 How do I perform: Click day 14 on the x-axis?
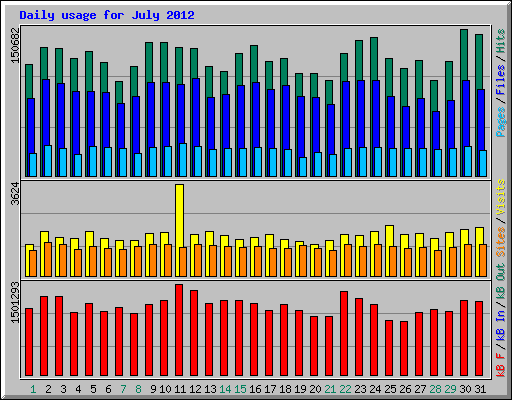tap(225, 389)
